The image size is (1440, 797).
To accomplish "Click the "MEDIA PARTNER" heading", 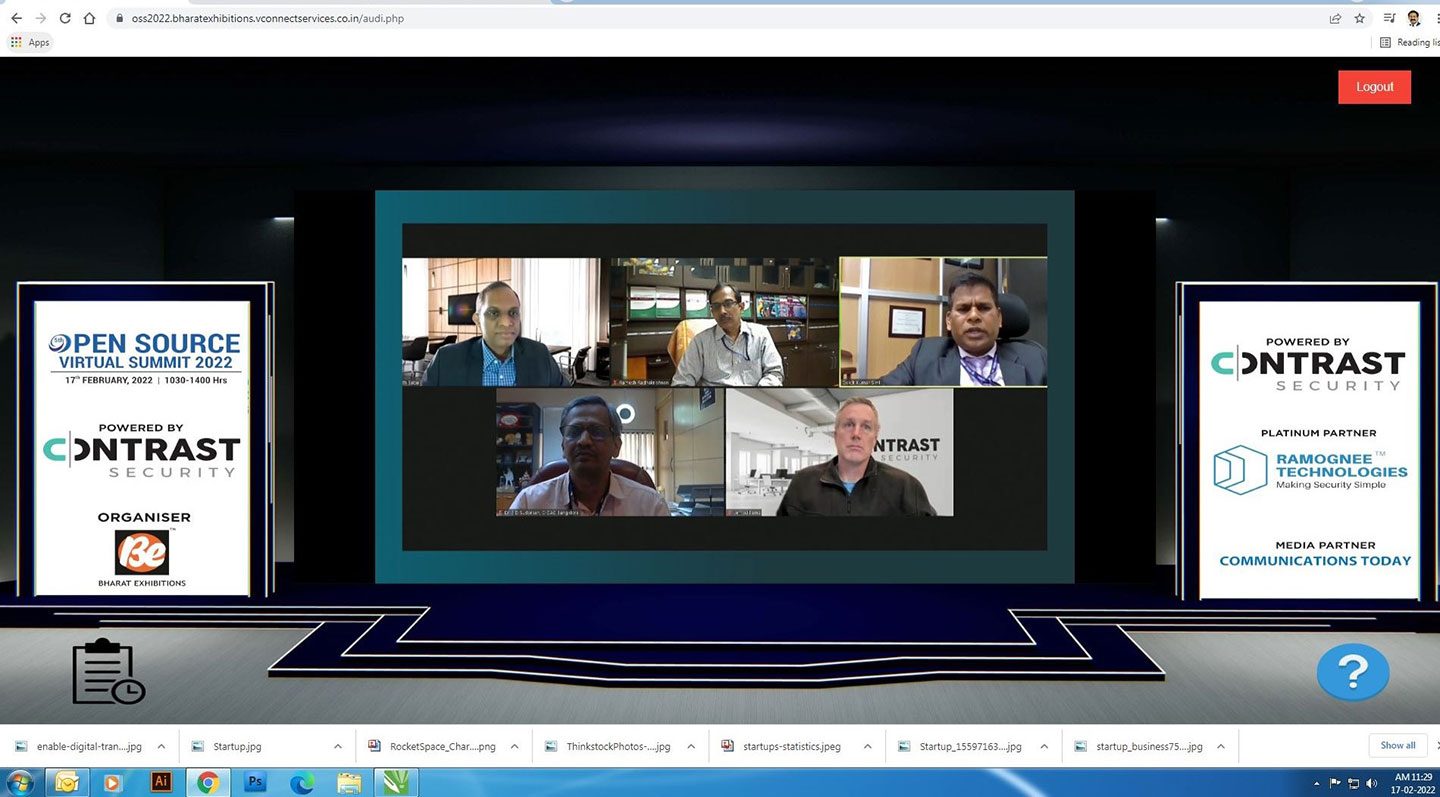I will click(1325, 546).
